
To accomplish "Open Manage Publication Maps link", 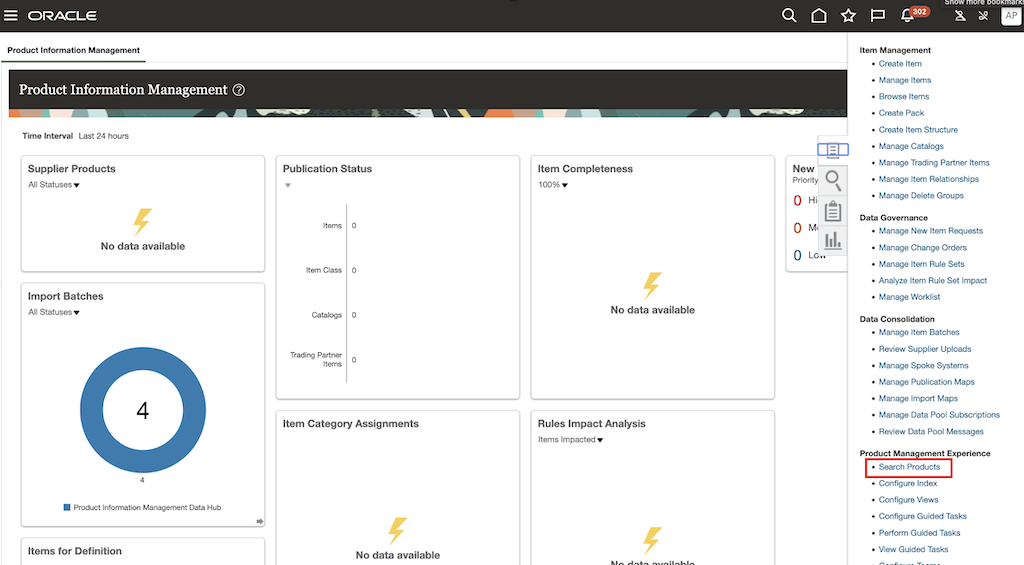I will pos(926,381).
